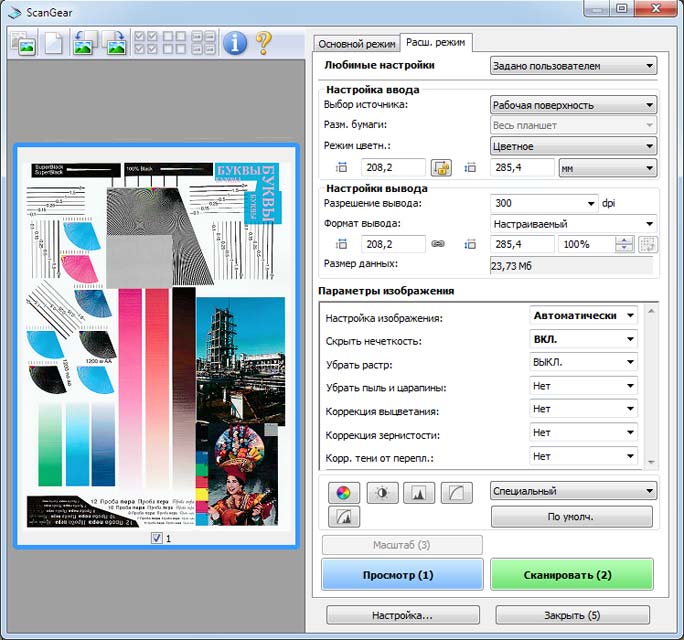Open the 'Режим цветн.' color mode dropdown
This screenshot has height=640, width=684.
pos(573,146)
